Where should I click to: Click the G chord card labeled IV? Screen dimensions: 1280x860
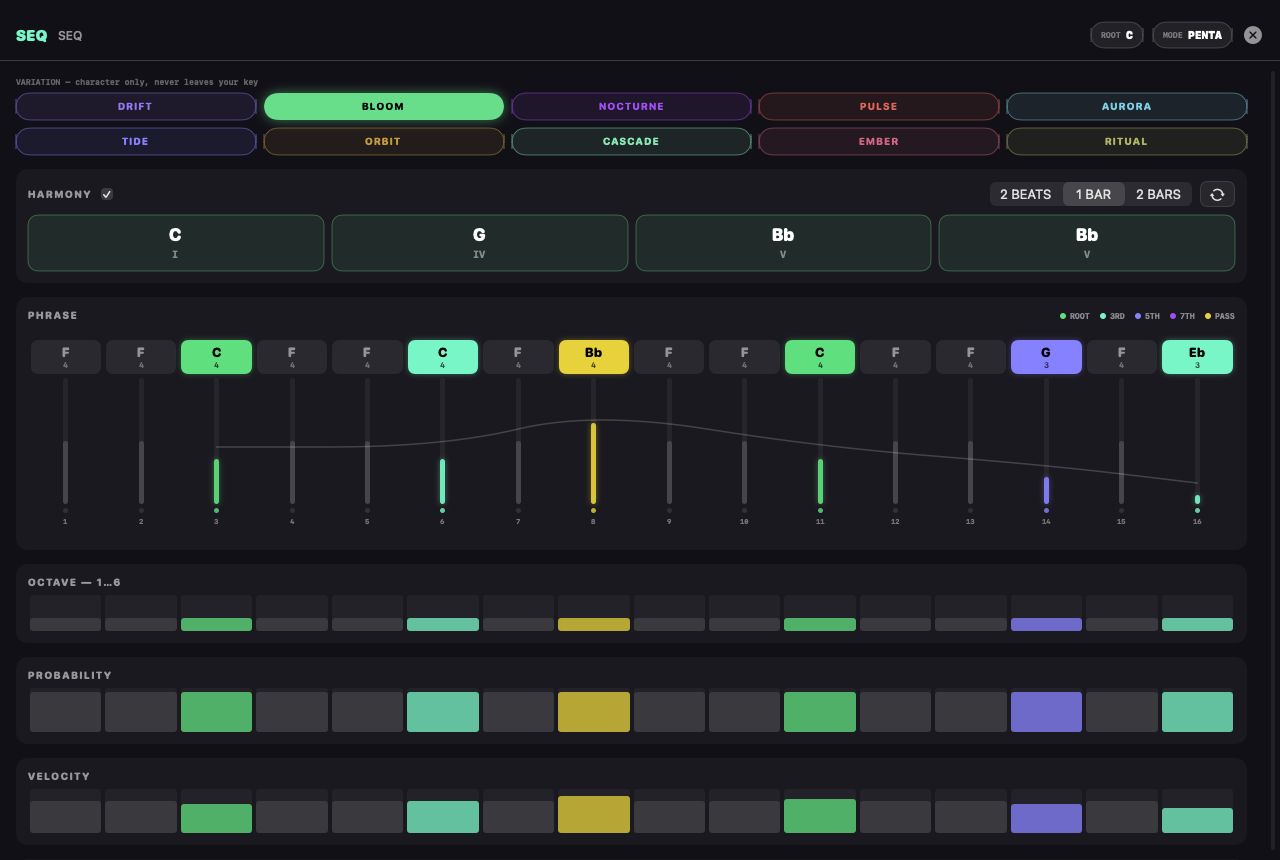pos(480,243)
